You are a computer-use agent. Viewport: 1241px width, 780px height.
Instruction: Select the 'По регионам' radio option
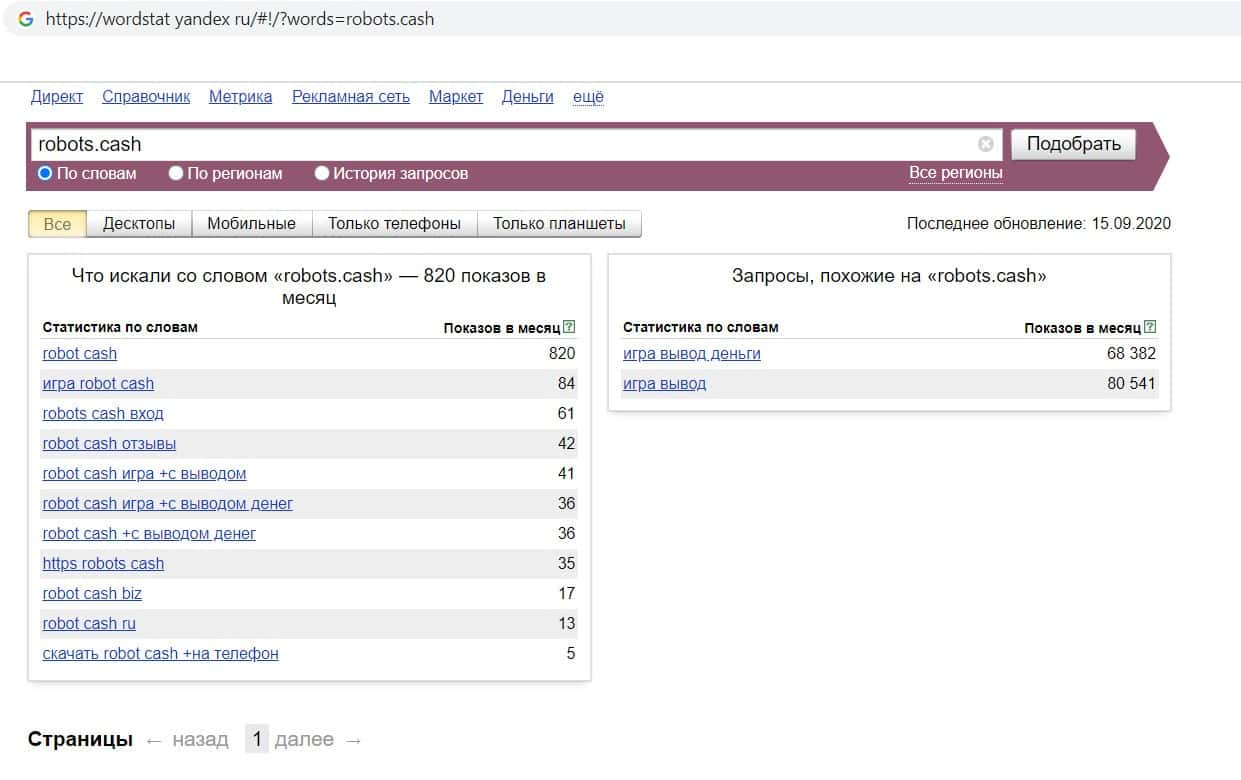point(176,173)
